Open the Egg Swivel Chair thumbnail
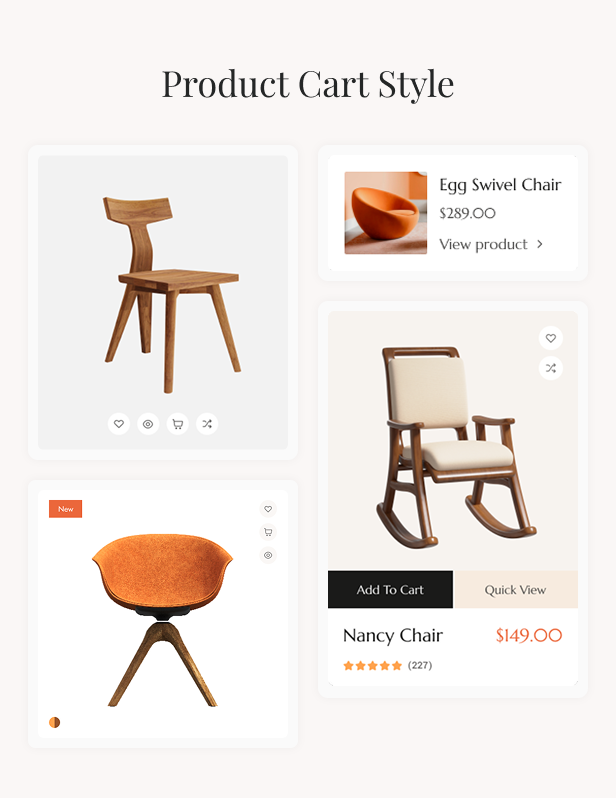Image resolution: width=616 pixels, height=798 pixels. (x=386, y=213)
